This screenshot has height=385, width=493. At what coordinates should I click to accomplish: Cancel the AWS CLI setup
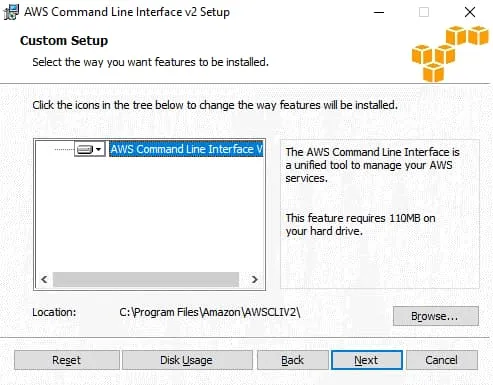pos(442,360)
